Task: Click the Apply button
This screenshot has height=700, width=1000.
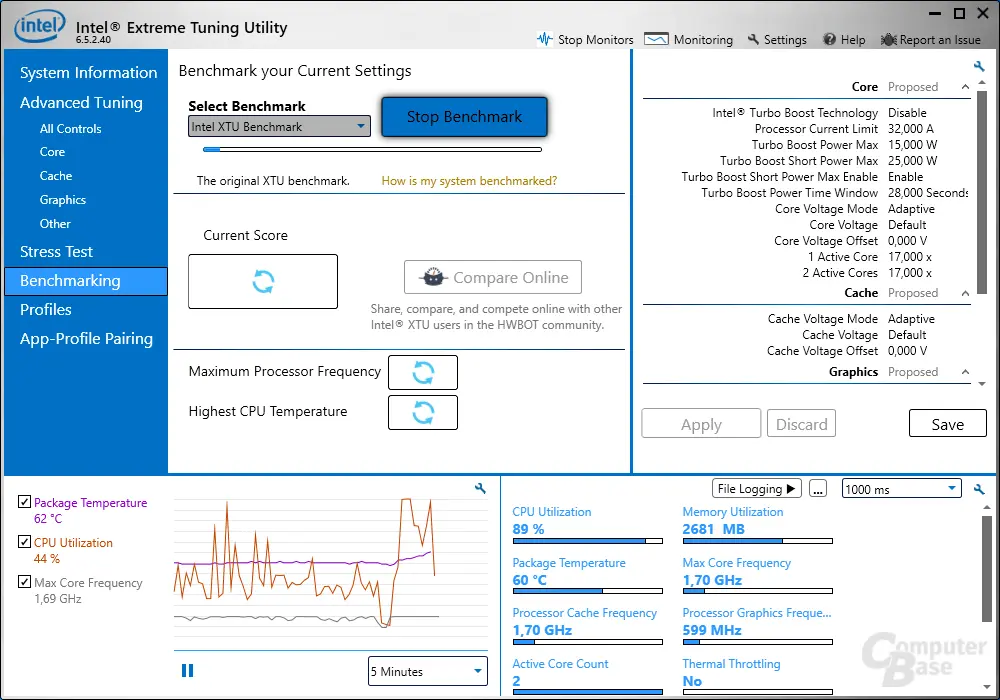Action: click(701, 424)
